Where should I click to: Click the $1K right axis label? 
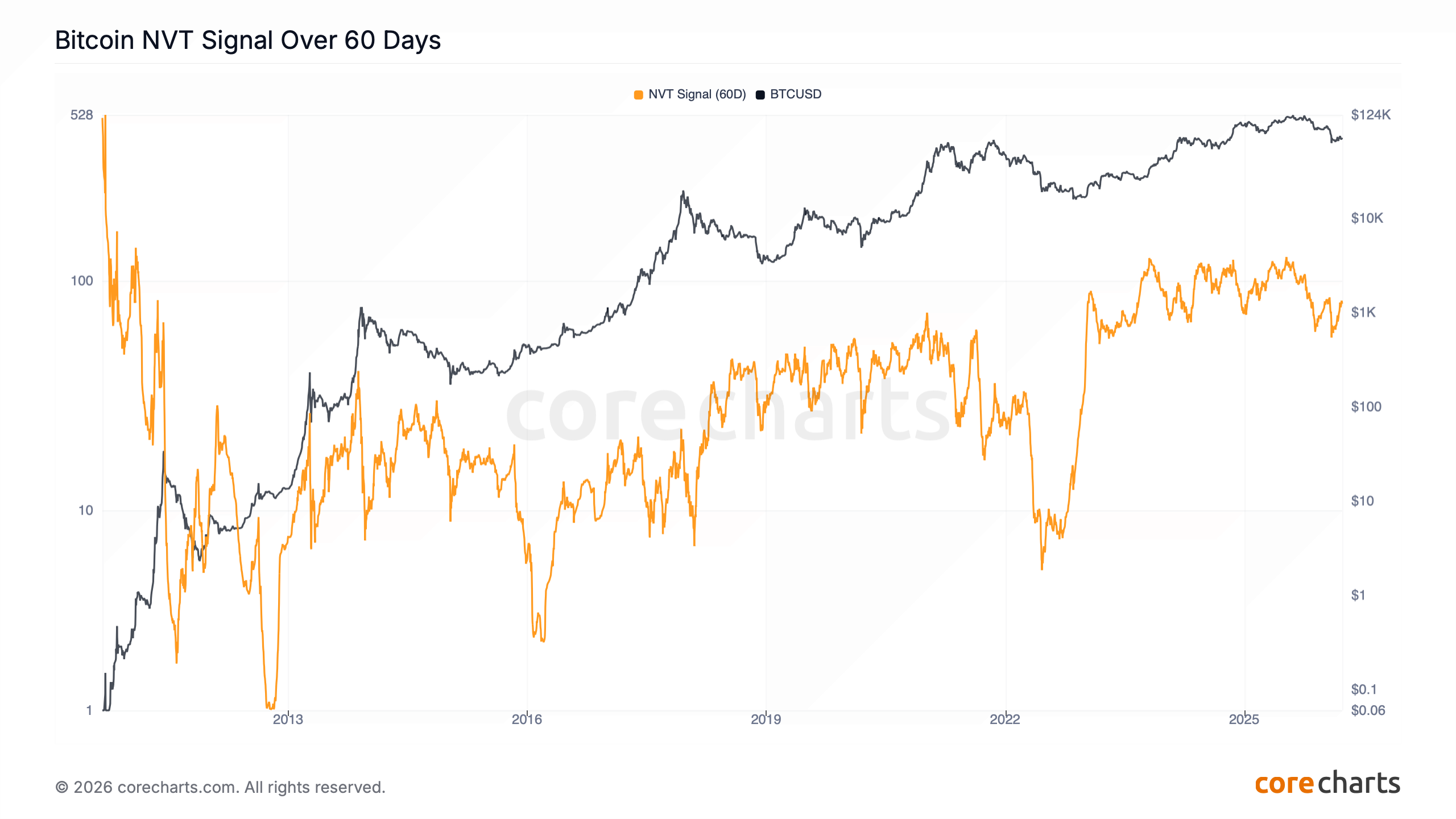point(1363,312)
